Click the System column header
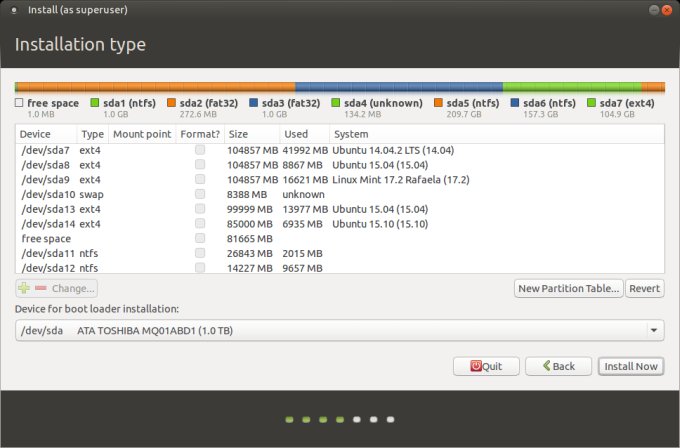680x448 pixels. tap(497, 134)
